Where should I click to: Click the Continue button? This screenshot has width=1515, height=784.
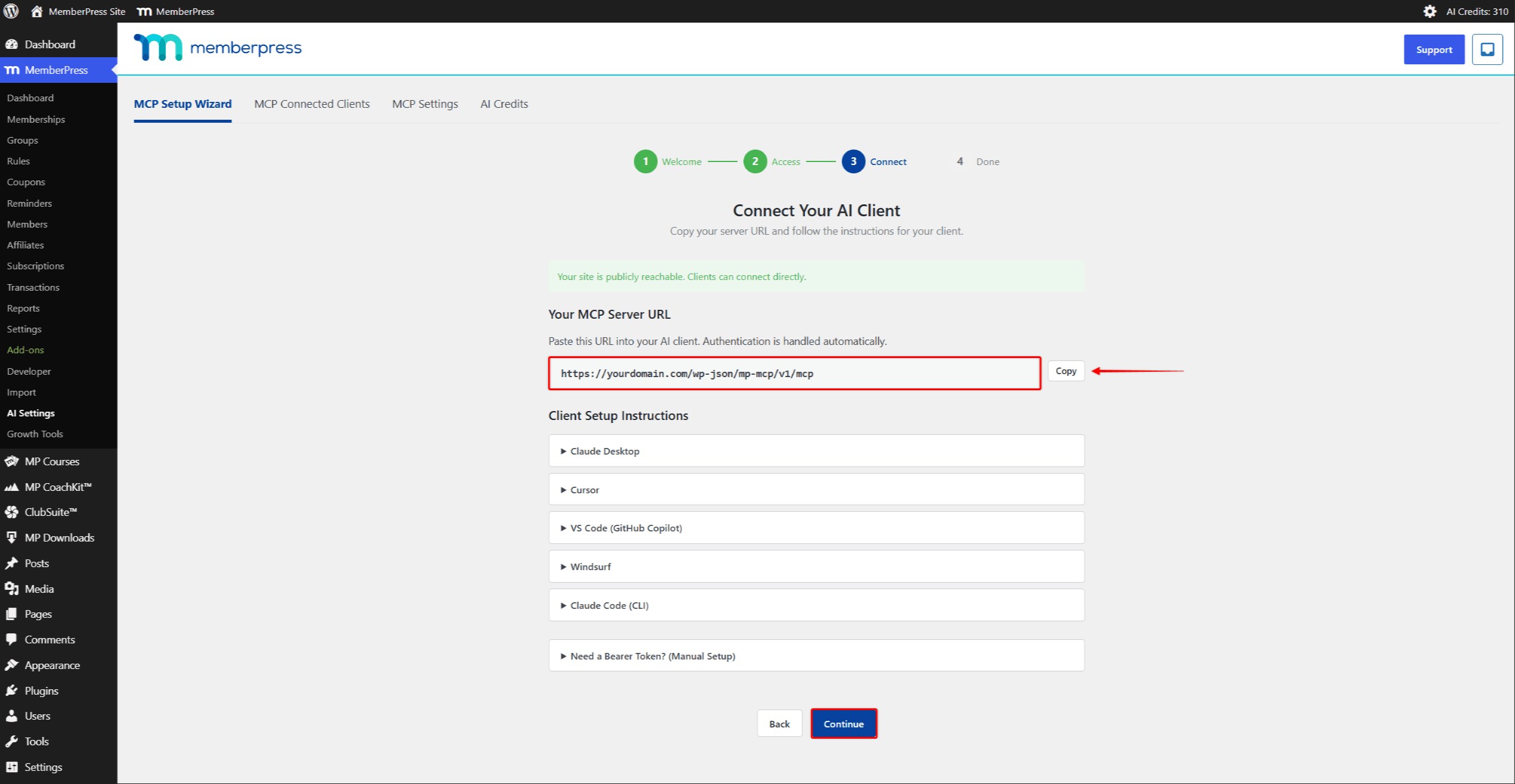point(844,724)
